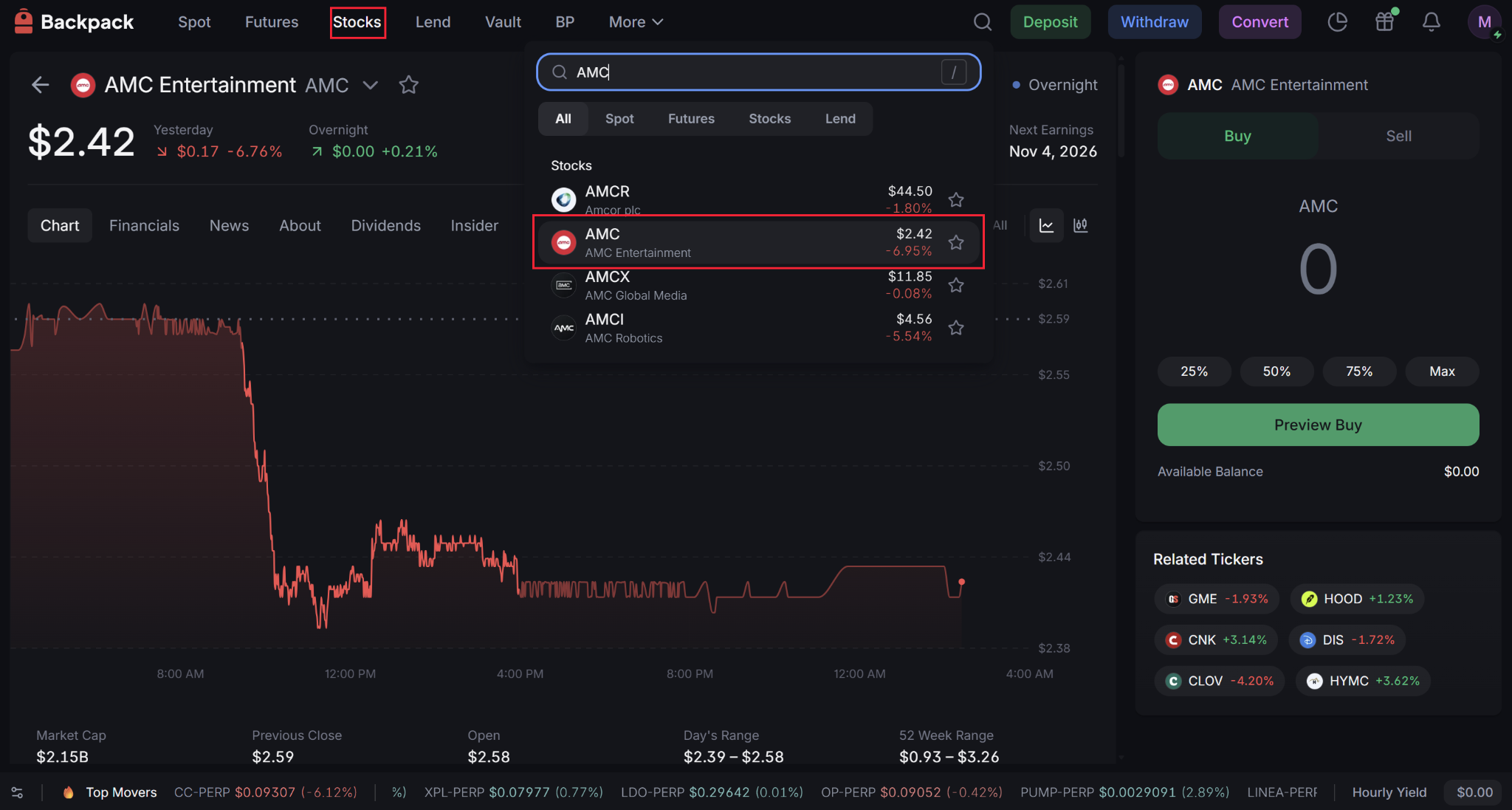1512x810 pixels.
Task: Favorite AMC Entertainment with header star
Action: point(408,85)
